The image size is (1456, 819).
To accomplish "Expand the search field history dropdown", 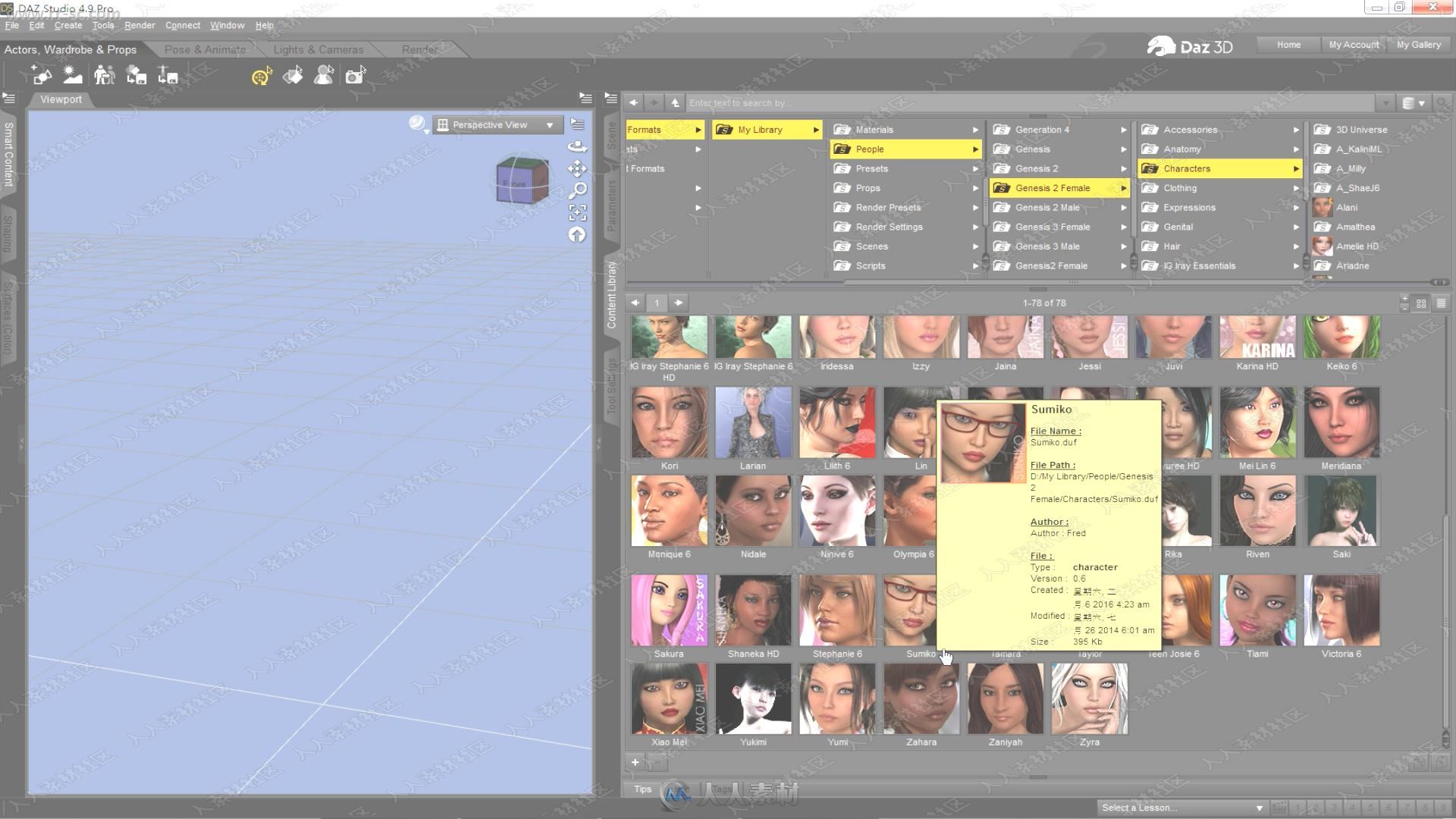I will (1385, 103).
